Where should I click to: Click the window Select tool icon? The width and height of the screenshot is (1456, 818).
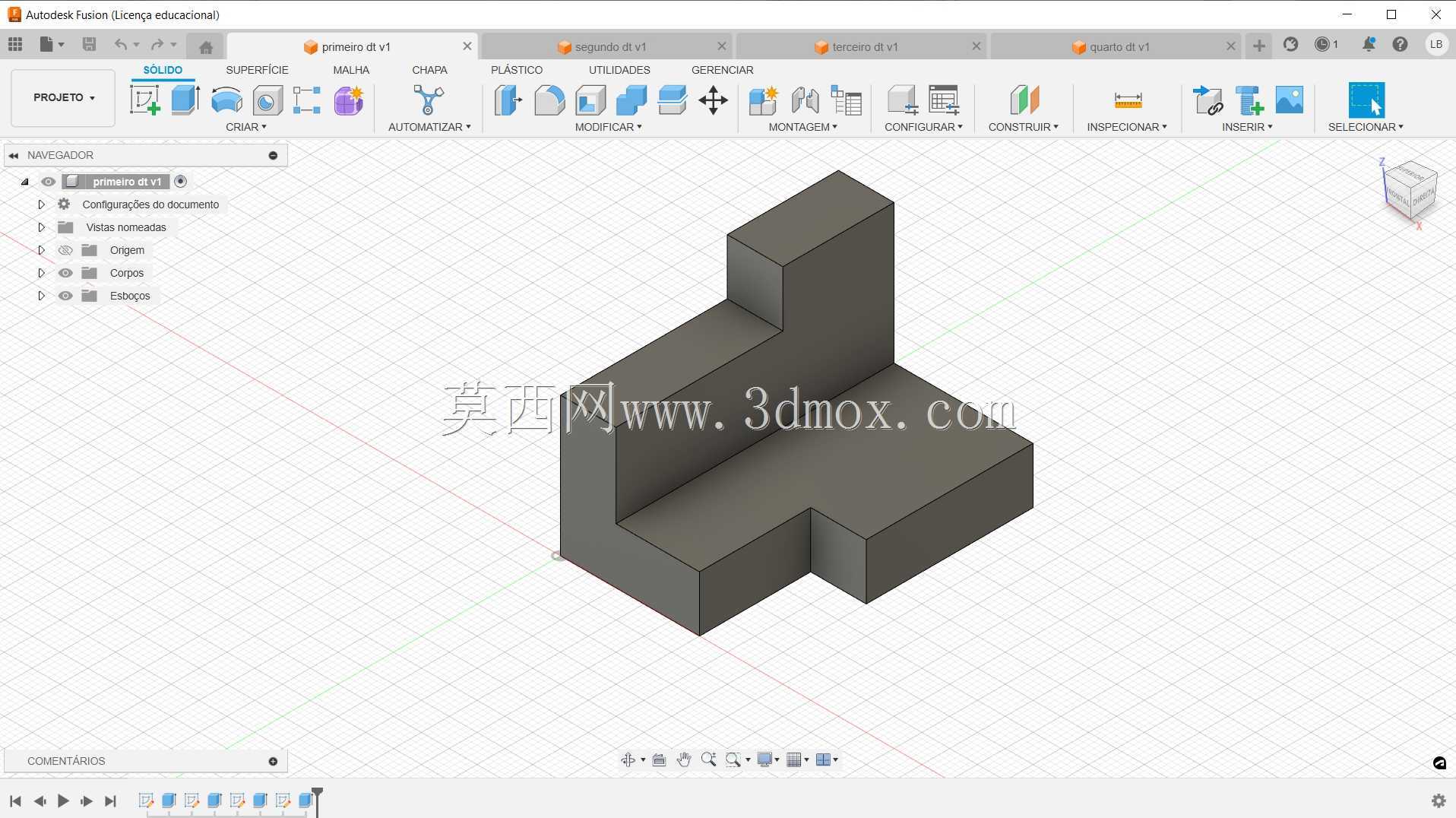[x=1366, y=100]
